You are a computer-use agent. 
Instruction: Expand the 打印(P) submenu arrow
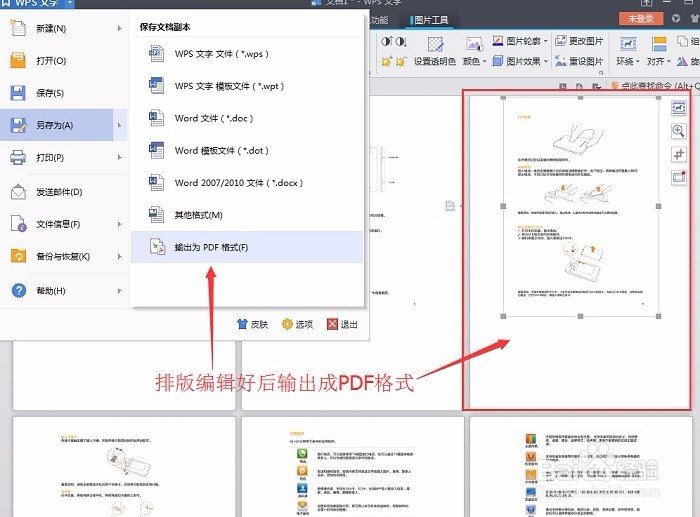(x=119, y=158)
